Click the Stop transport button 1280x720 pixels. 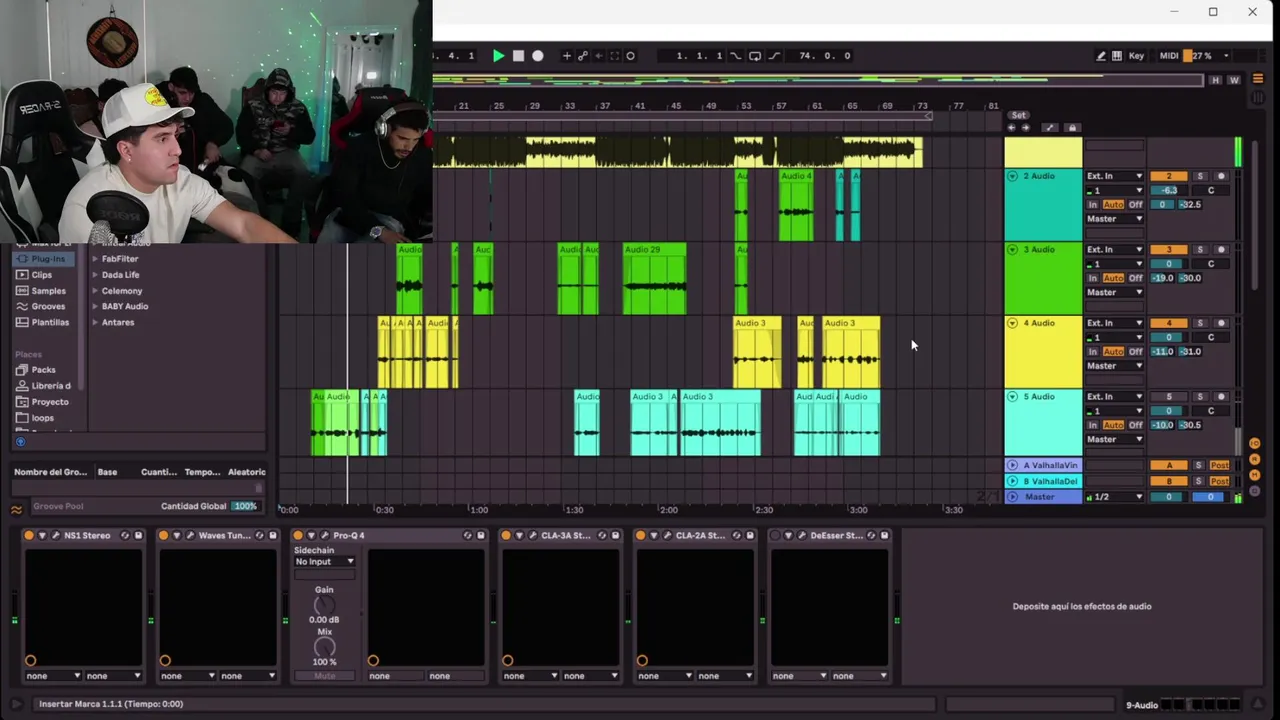point(518,56)
